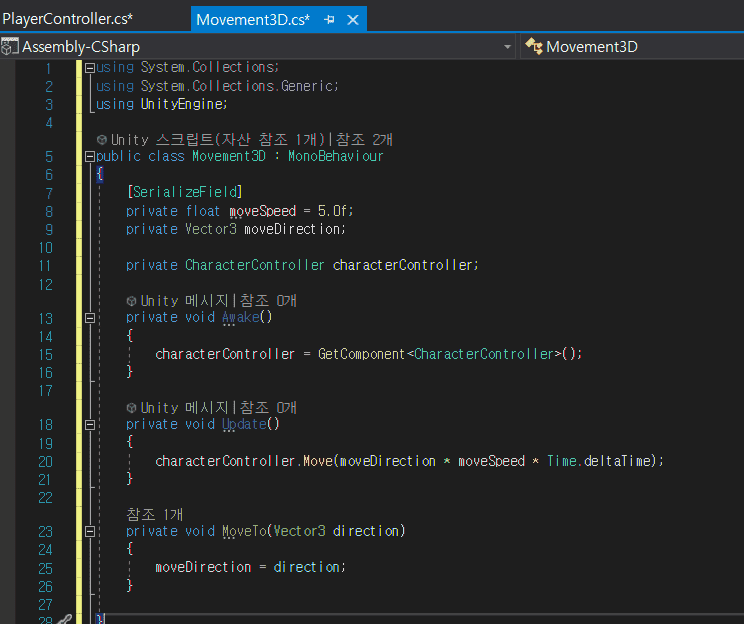Click the Unity icon above the Awake method

pos(132,301)
